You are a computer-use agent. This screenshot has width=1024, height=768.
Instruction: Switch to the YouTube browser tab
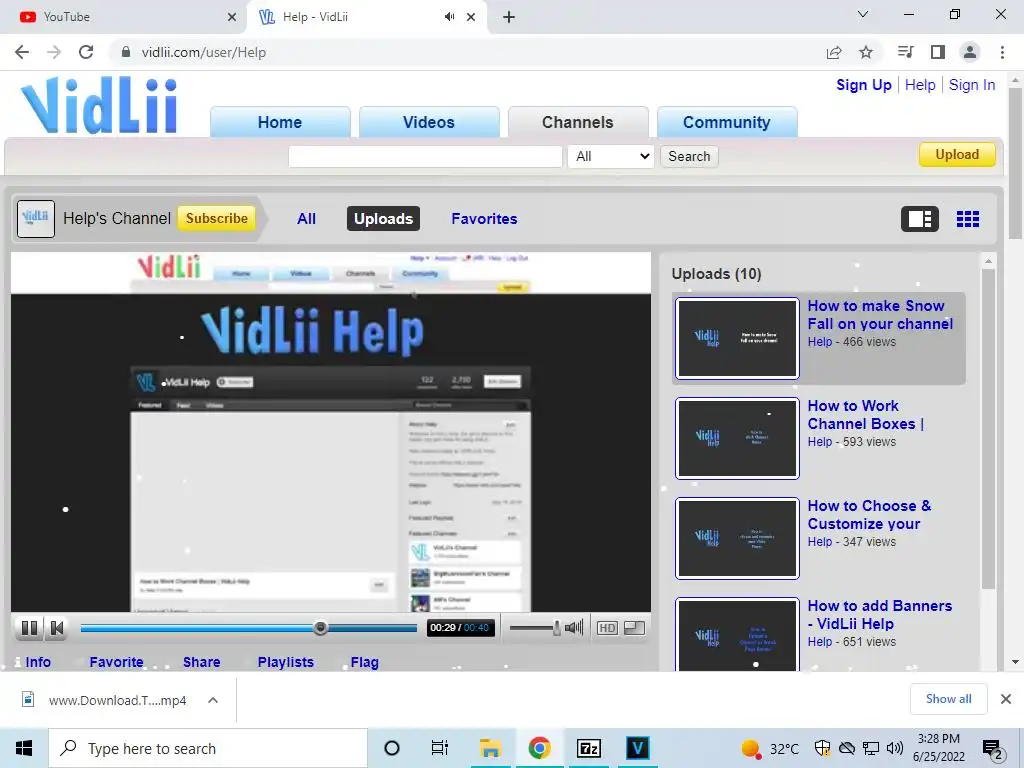pos(124,17)
